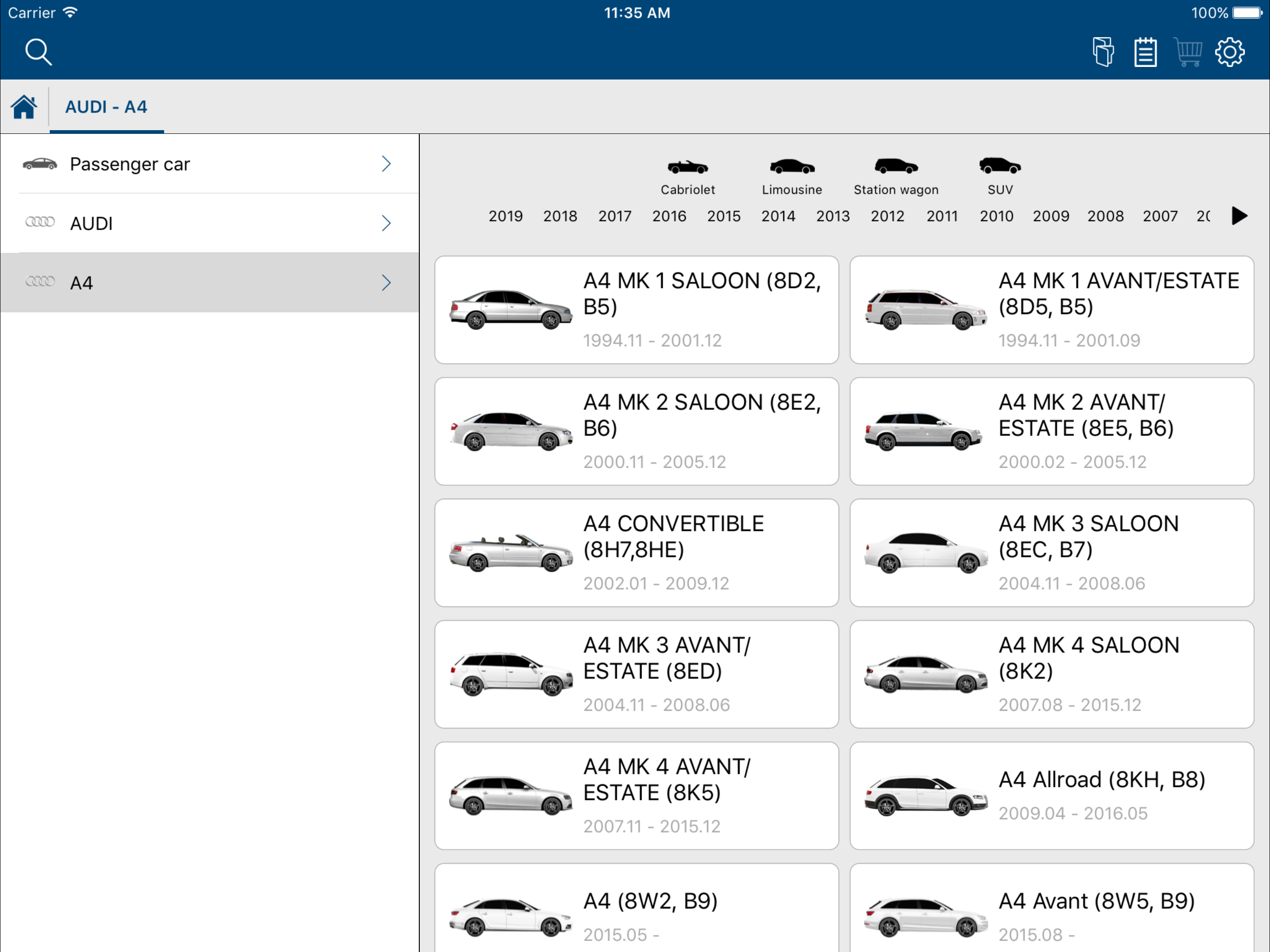The height and width of the screenshot is (952, 1270).
Task: Click the Audi rings logo beside A4
Action: pyautogui.click(x=40, y=281)
